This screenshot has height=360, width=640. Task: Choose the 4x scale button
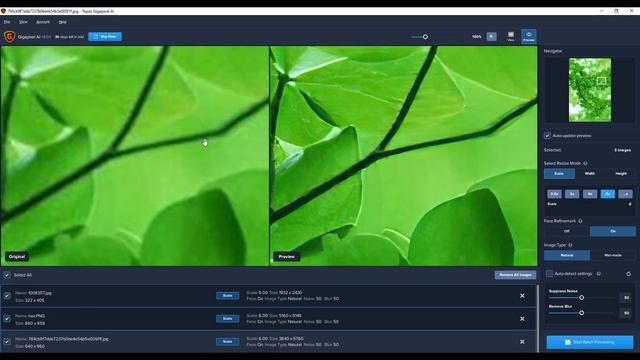click(x=590, y=194)
